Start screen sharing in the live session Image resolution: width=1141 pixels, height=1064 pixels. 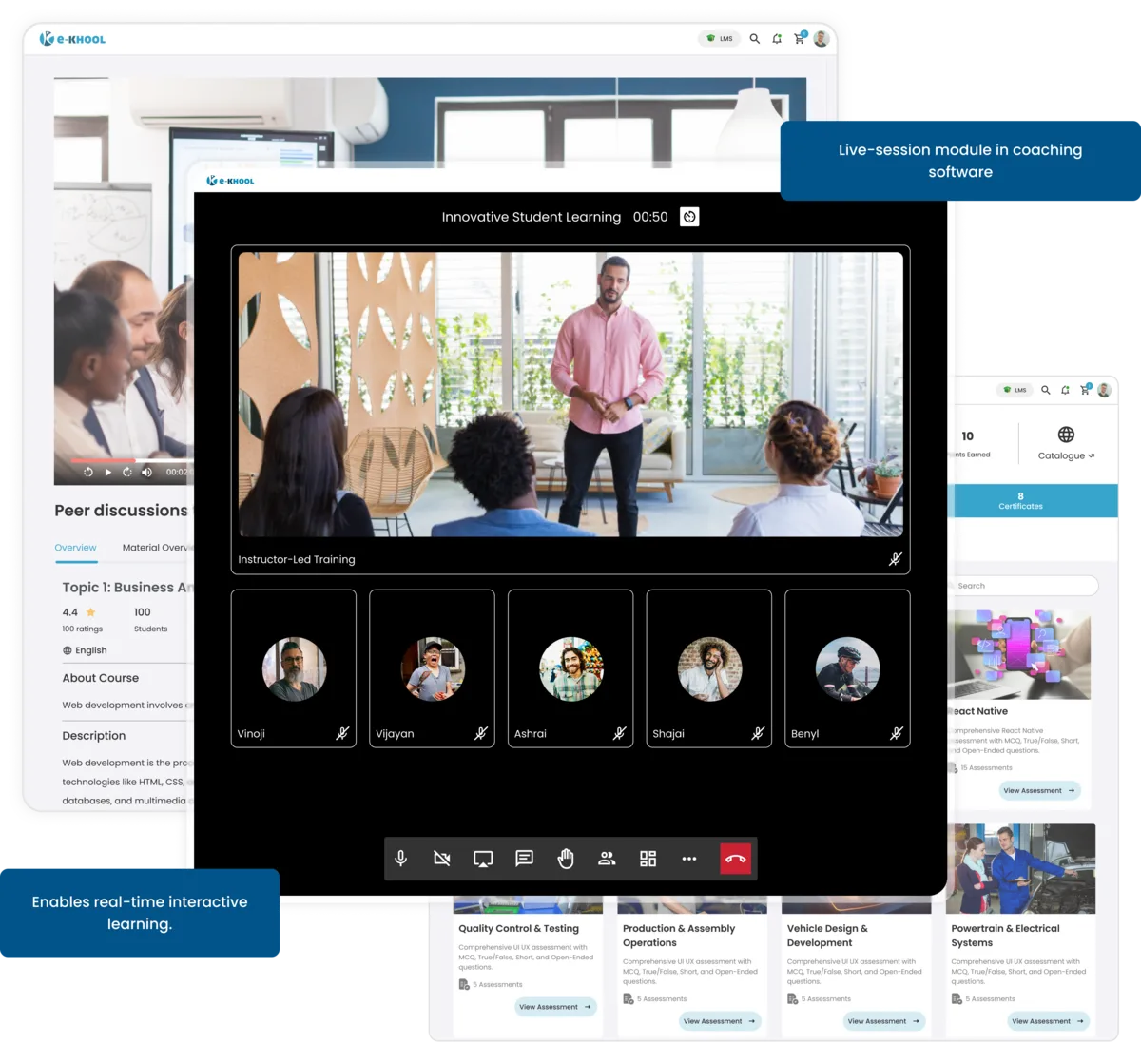pos(482,858)
